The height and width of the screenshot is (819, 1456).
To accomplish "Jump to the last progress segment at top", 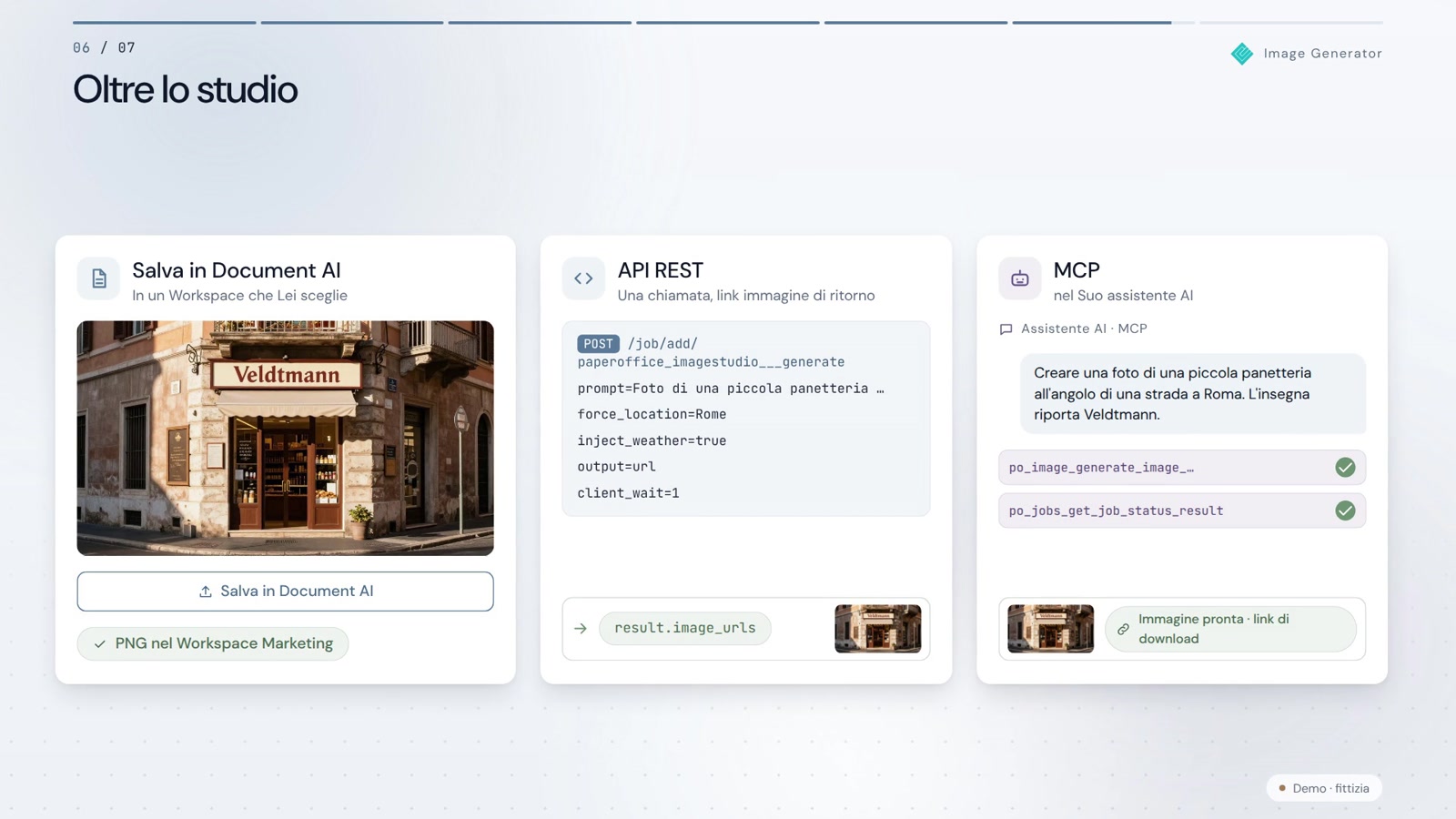I will [1290, 22].
